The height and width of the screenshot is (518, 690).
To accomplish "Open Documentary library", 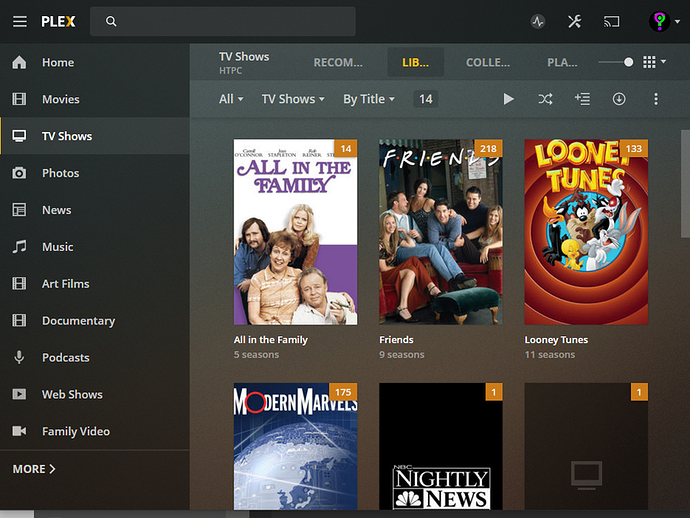I will 95,320.
